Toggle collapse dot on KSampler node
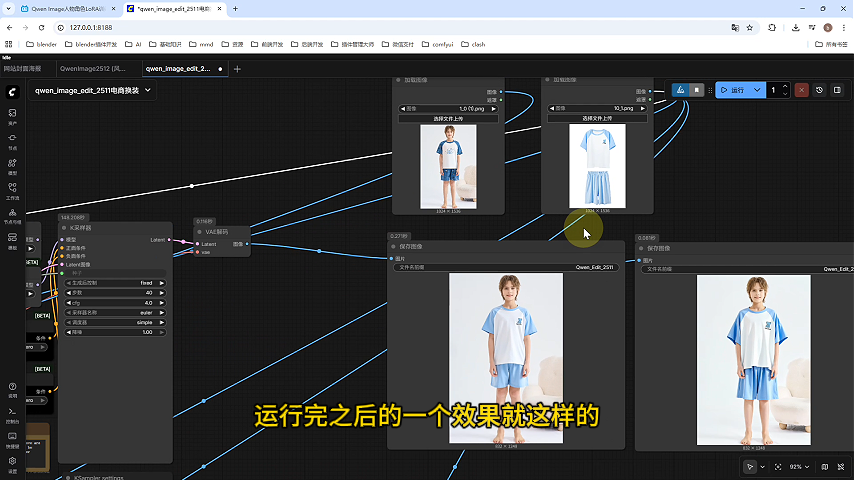854x480 pixels. pos(64,228)
